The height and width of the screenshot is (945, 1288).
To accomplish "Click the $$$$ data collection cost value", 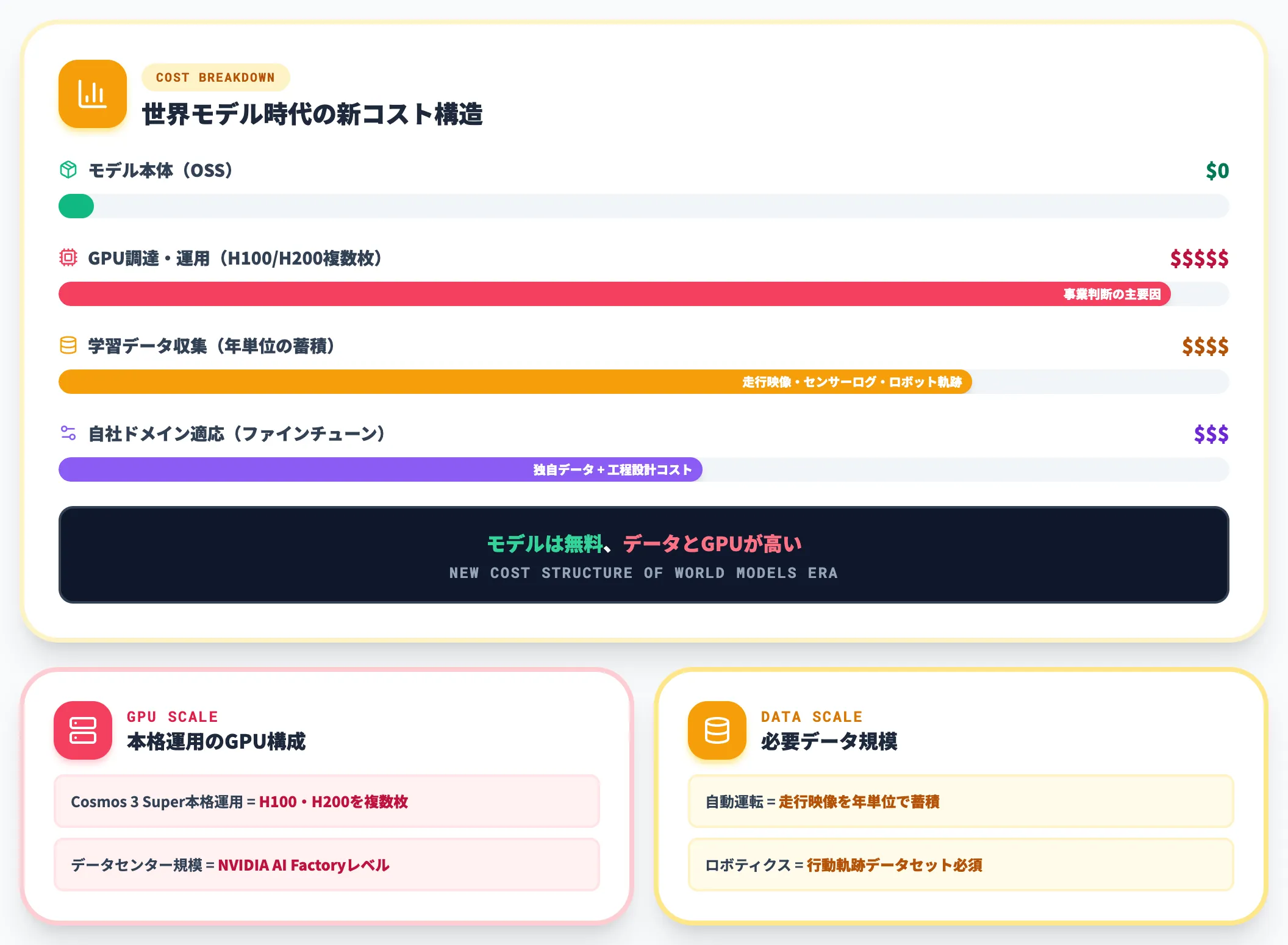I will click(x=1205, y=346).
